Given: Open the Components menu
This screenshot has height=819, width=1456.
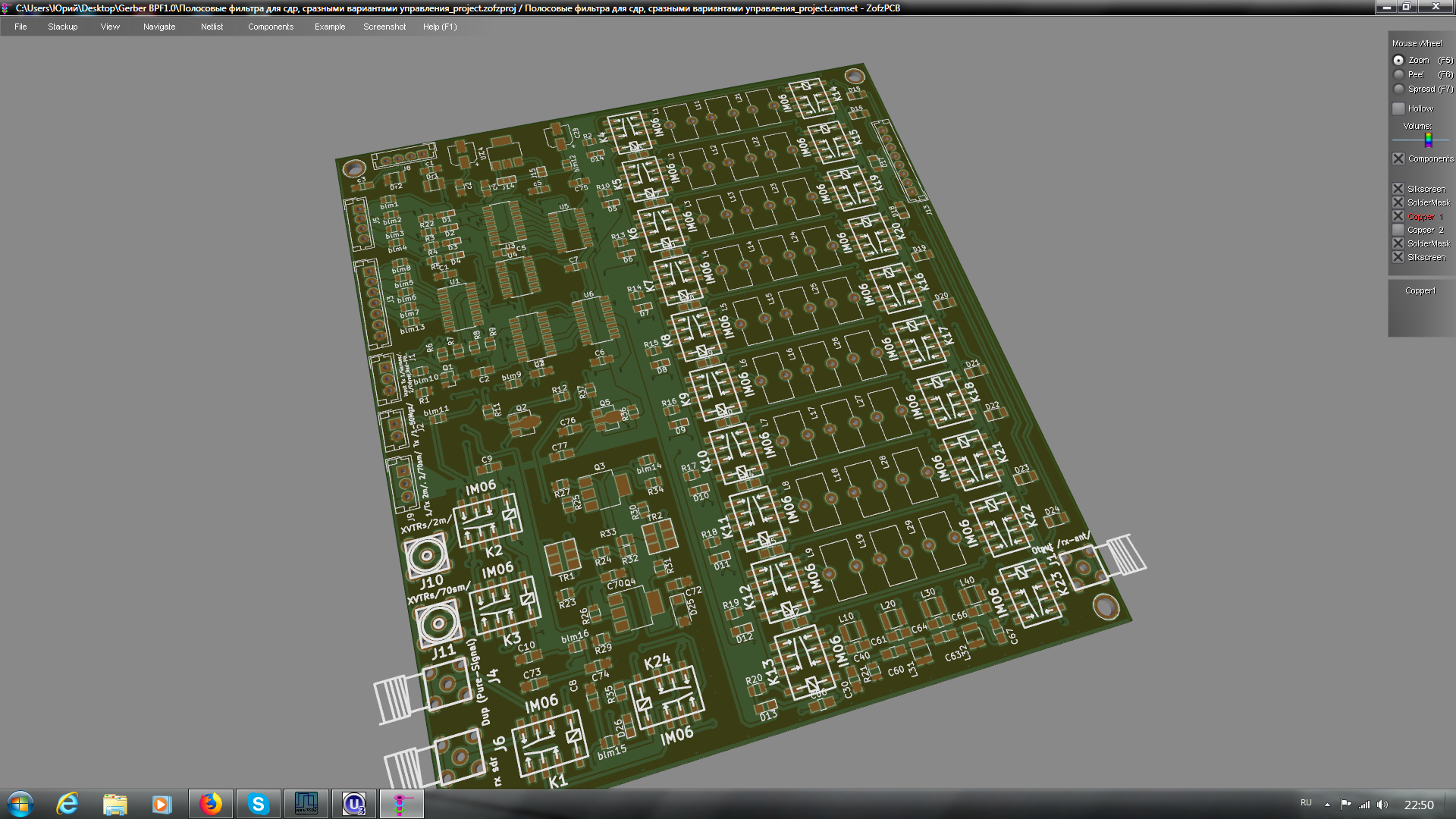Looking at the screenshot, I should [270, 27].
